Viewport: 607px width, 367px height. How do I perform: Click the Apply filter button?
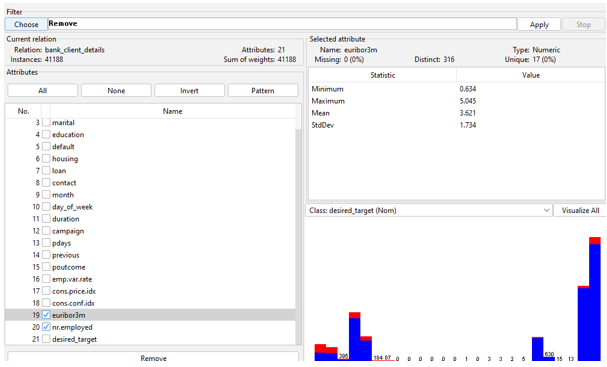pyautogui.click(x=539, y=24)
